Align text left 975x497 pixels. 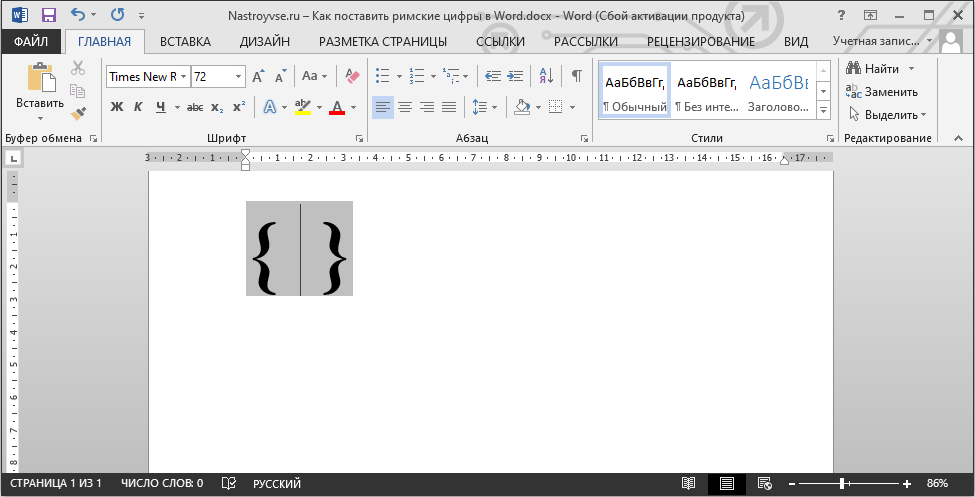[x=383, y=107]
